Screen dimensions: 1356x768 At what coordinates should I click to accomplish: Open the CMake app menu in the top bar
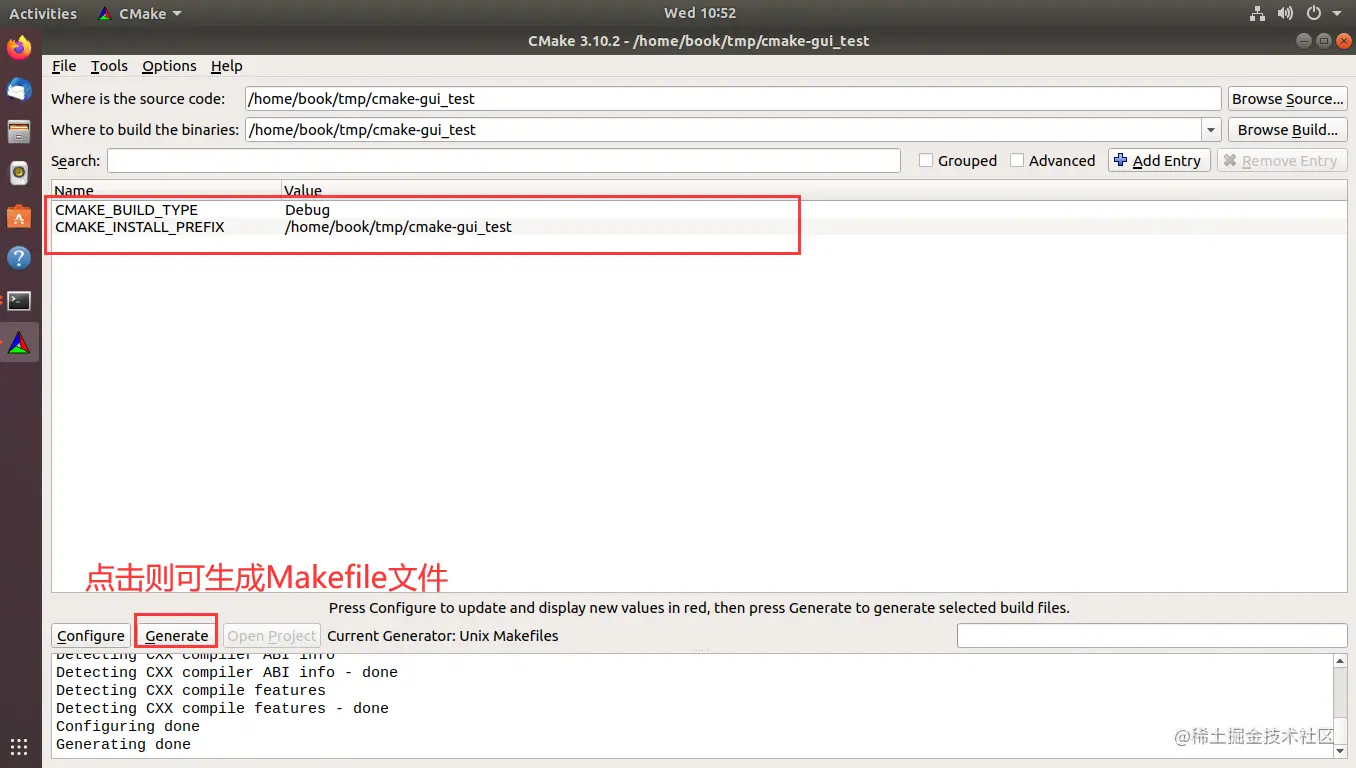click(x=140, y=14)
